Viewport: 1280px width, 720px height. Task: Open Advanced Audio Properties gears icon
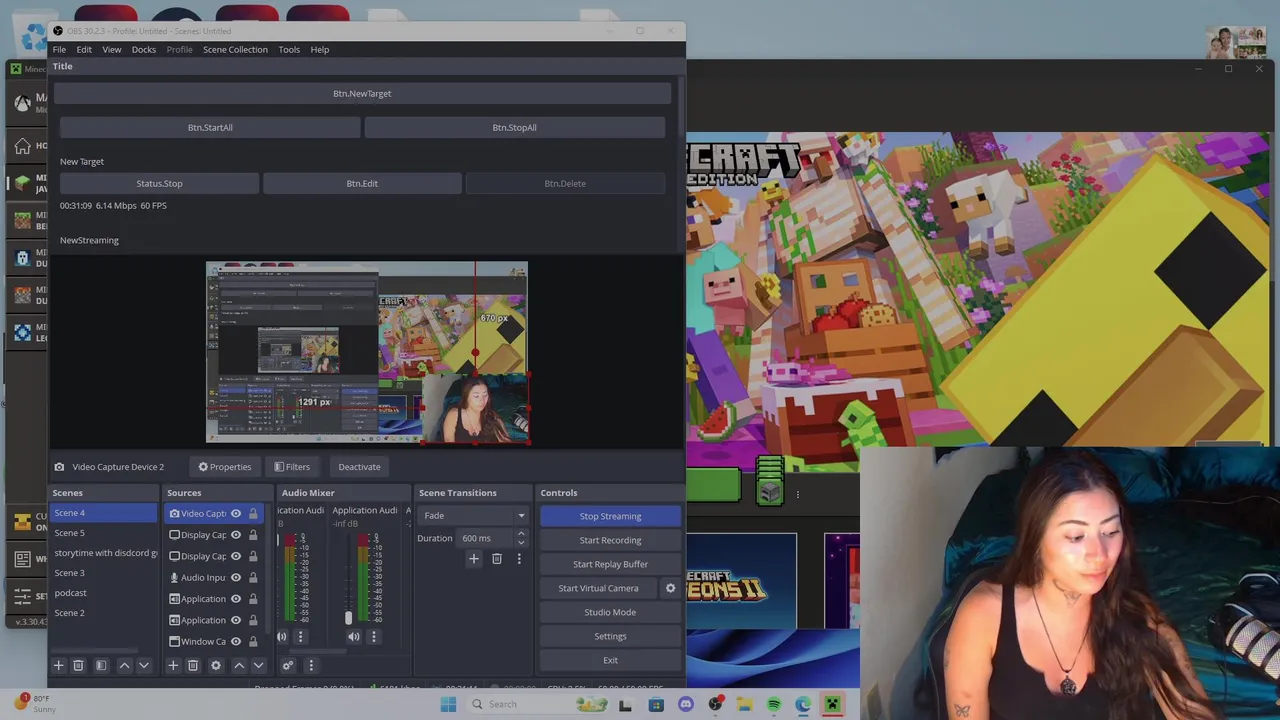pyautogui.click(x=288, y=665)
